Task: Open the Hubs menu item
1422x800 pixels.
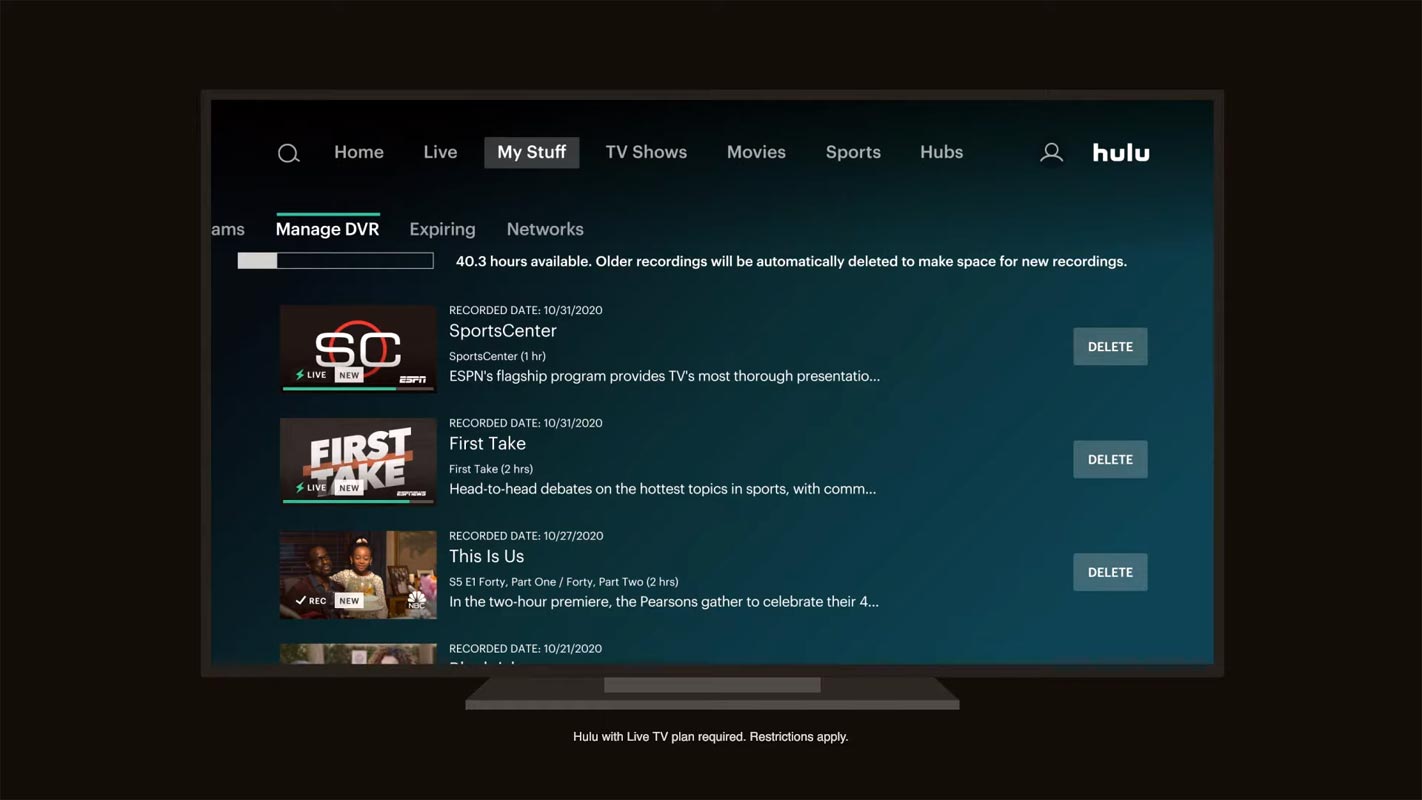Action: [x=941, y=152]
